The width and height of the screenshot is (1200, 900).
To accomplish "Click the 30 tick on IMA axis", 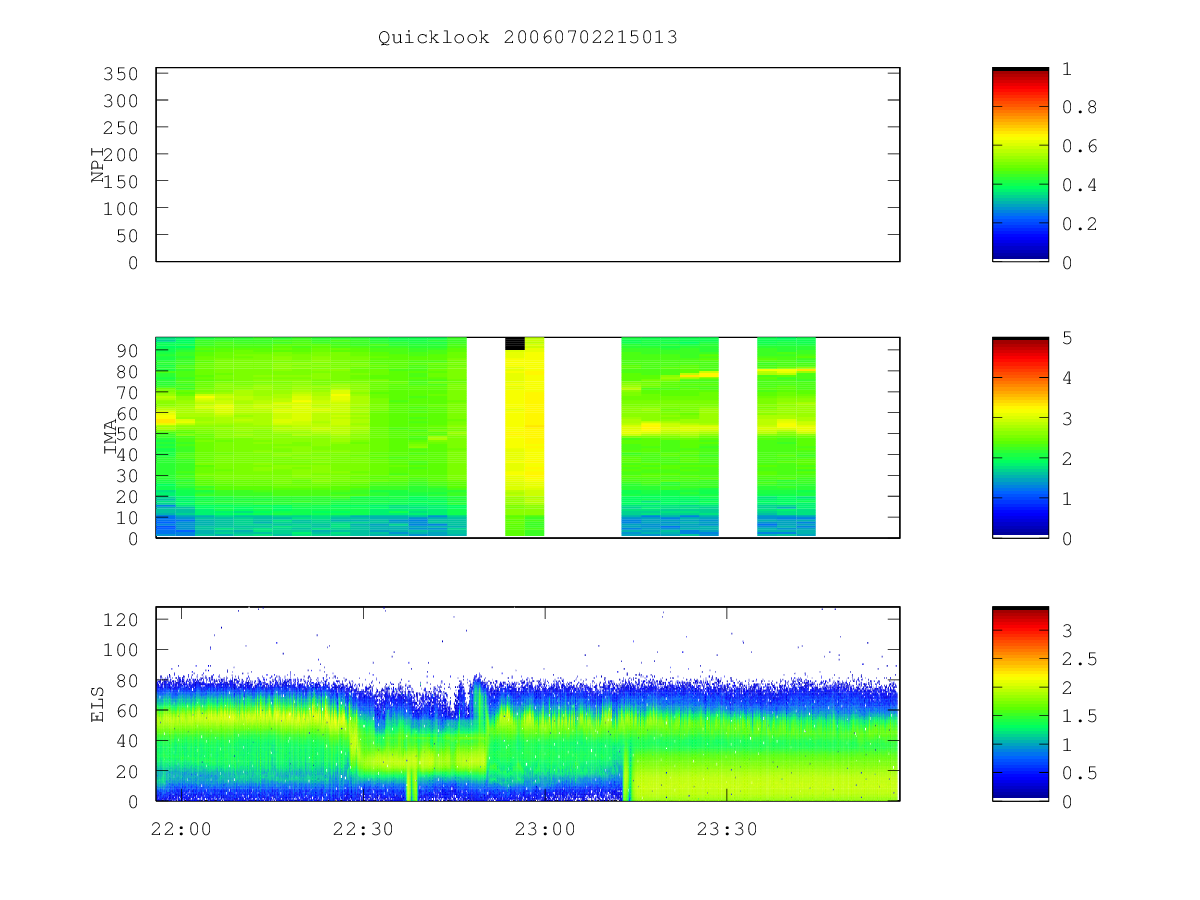I will 127,475.
